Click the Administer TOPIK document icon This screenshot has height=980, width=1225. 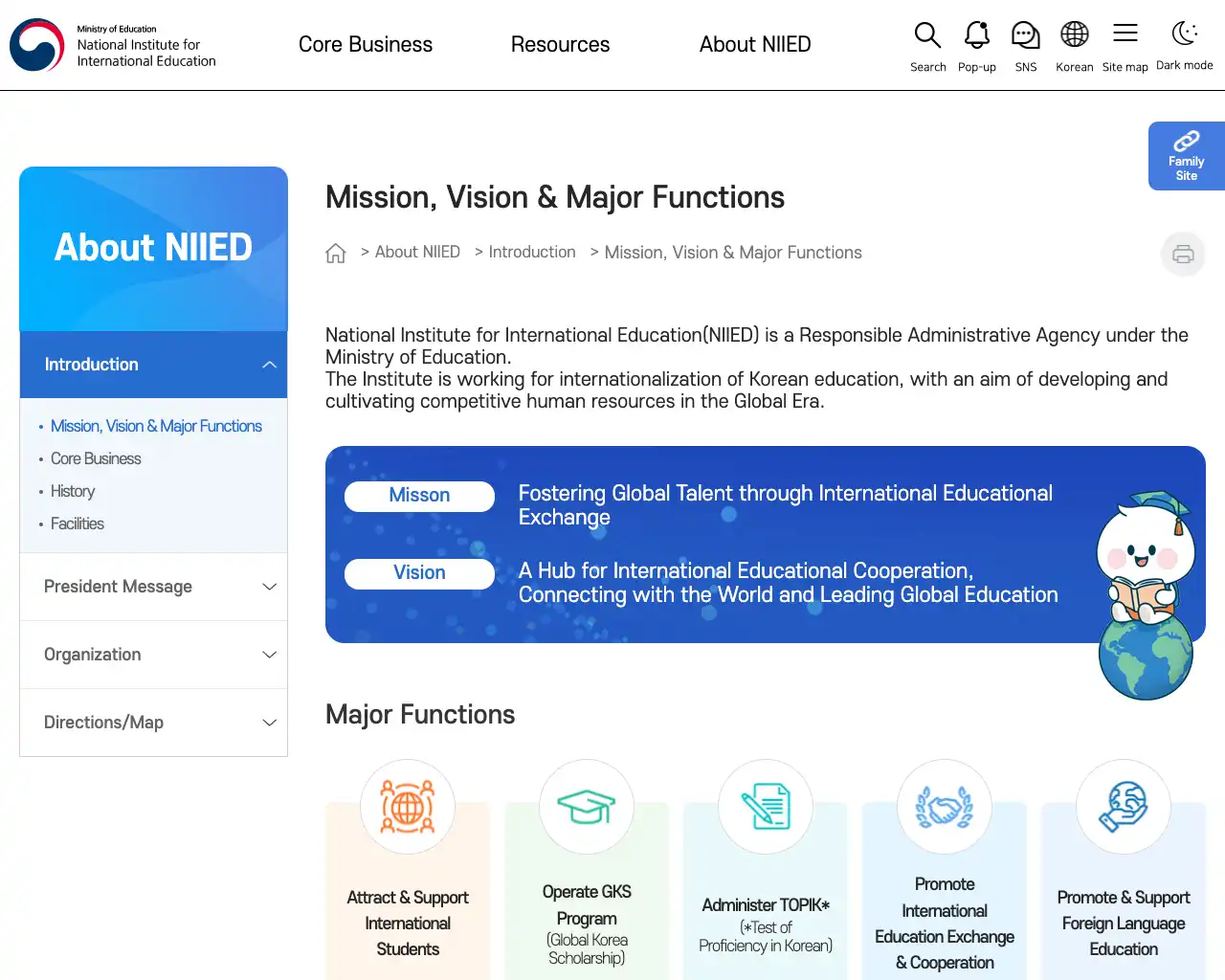pyautogui.click(x=766, y=807)
